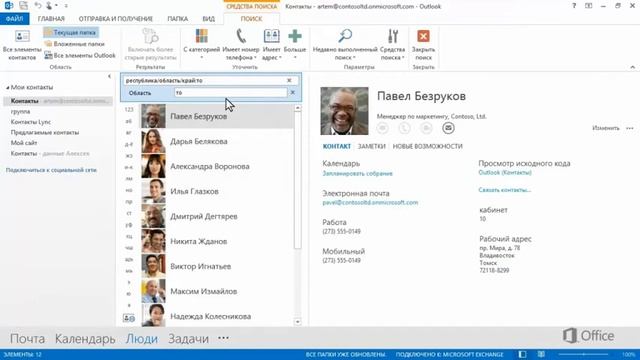The height and width of the screenshot is (360, 640).
Task: Open the С категорией dropdown
Action: click(x=202, y=44)
